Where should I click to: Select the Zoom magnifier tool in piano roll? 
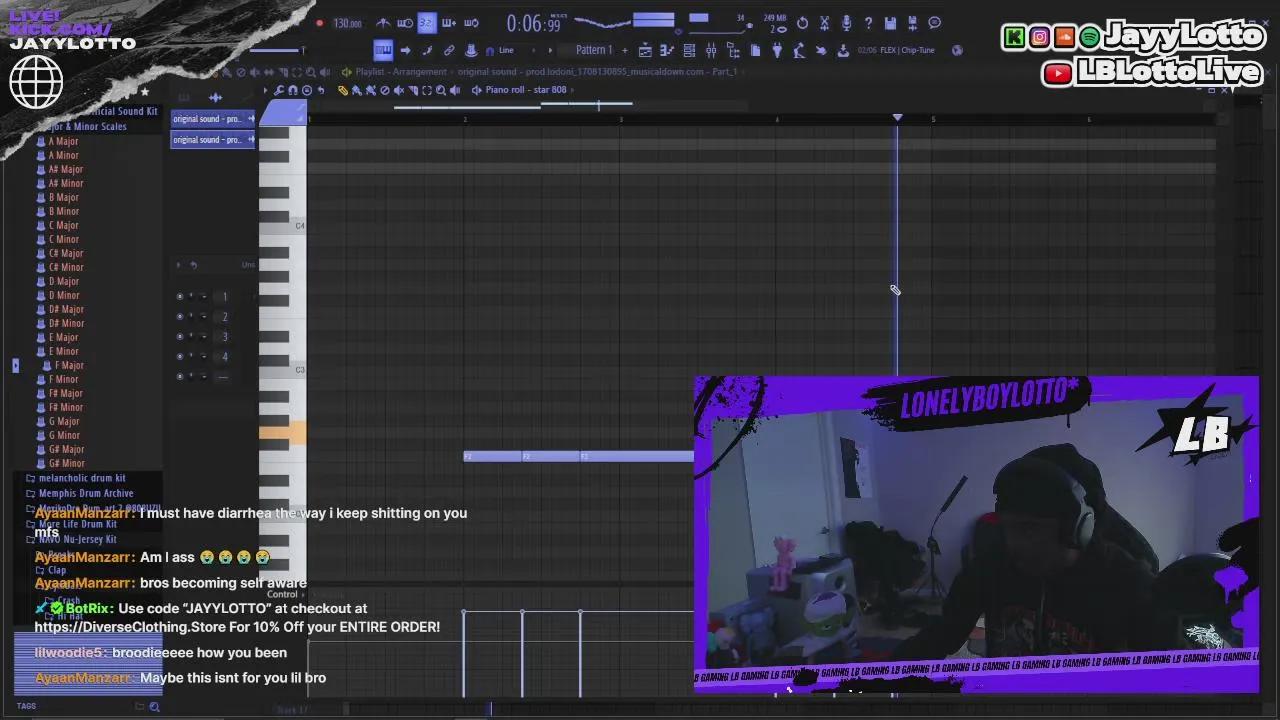click(440, 90)
